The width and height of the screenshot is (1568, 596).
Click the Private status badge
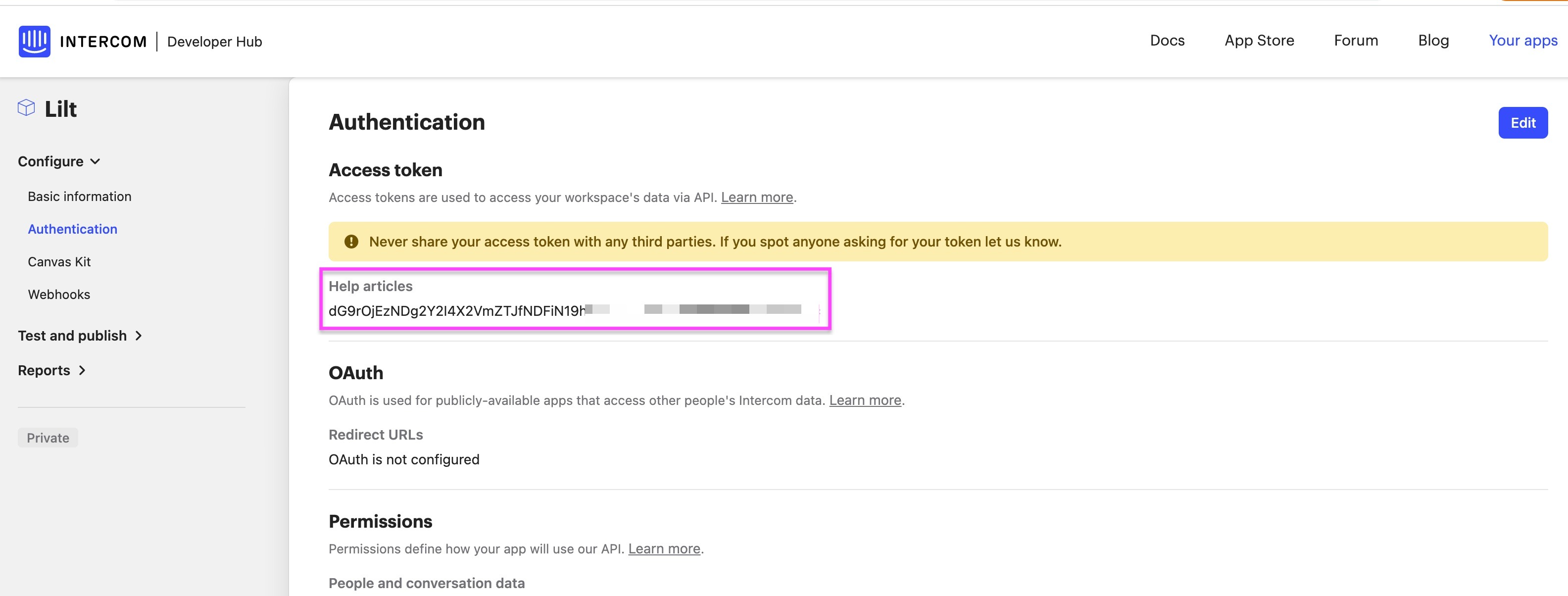48,438
